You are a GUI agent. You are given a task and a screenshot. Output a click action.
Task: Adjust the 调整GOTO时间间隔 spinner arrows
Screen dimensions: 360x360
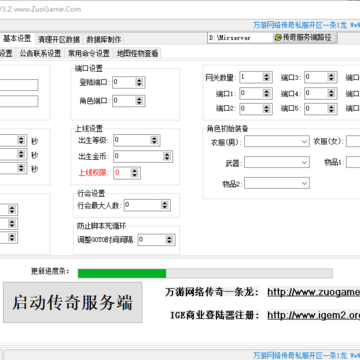click(169, 240)
